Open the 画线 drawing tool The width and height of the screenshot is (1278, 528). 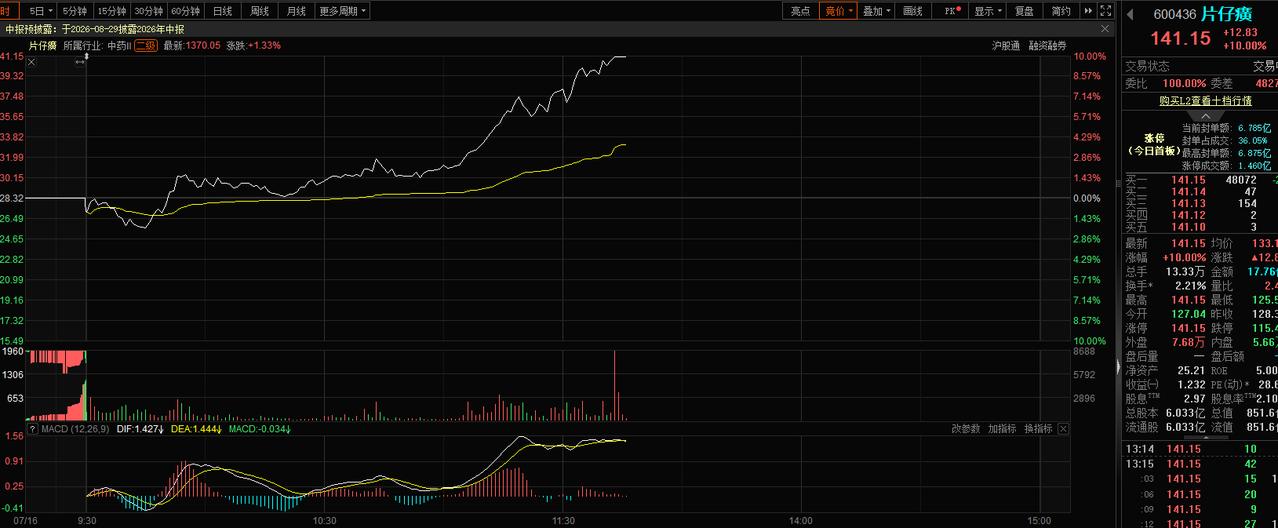[913, 11]
